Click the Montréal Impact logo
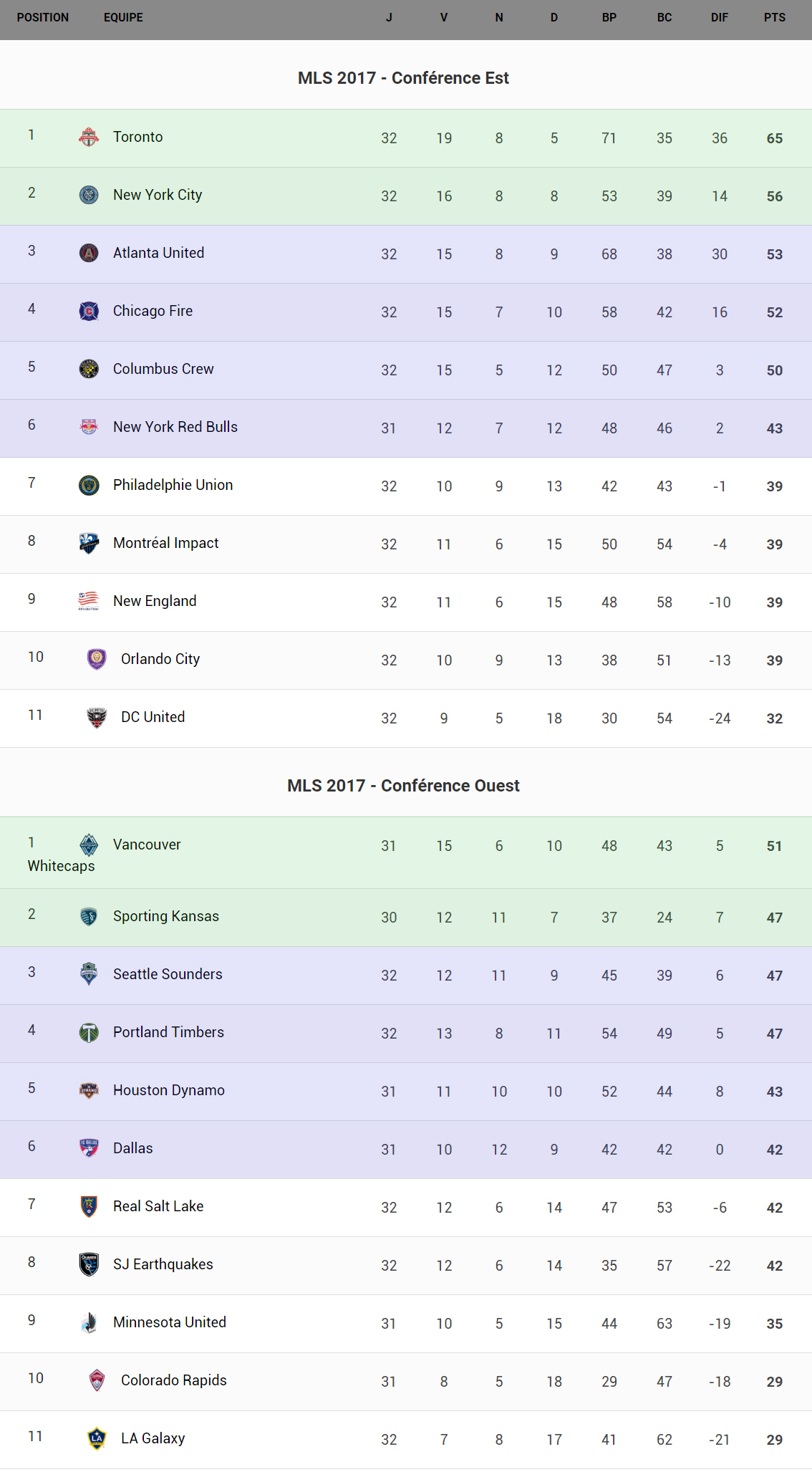The height and width of the screenshot is (1477, 812). coord(89,543)
